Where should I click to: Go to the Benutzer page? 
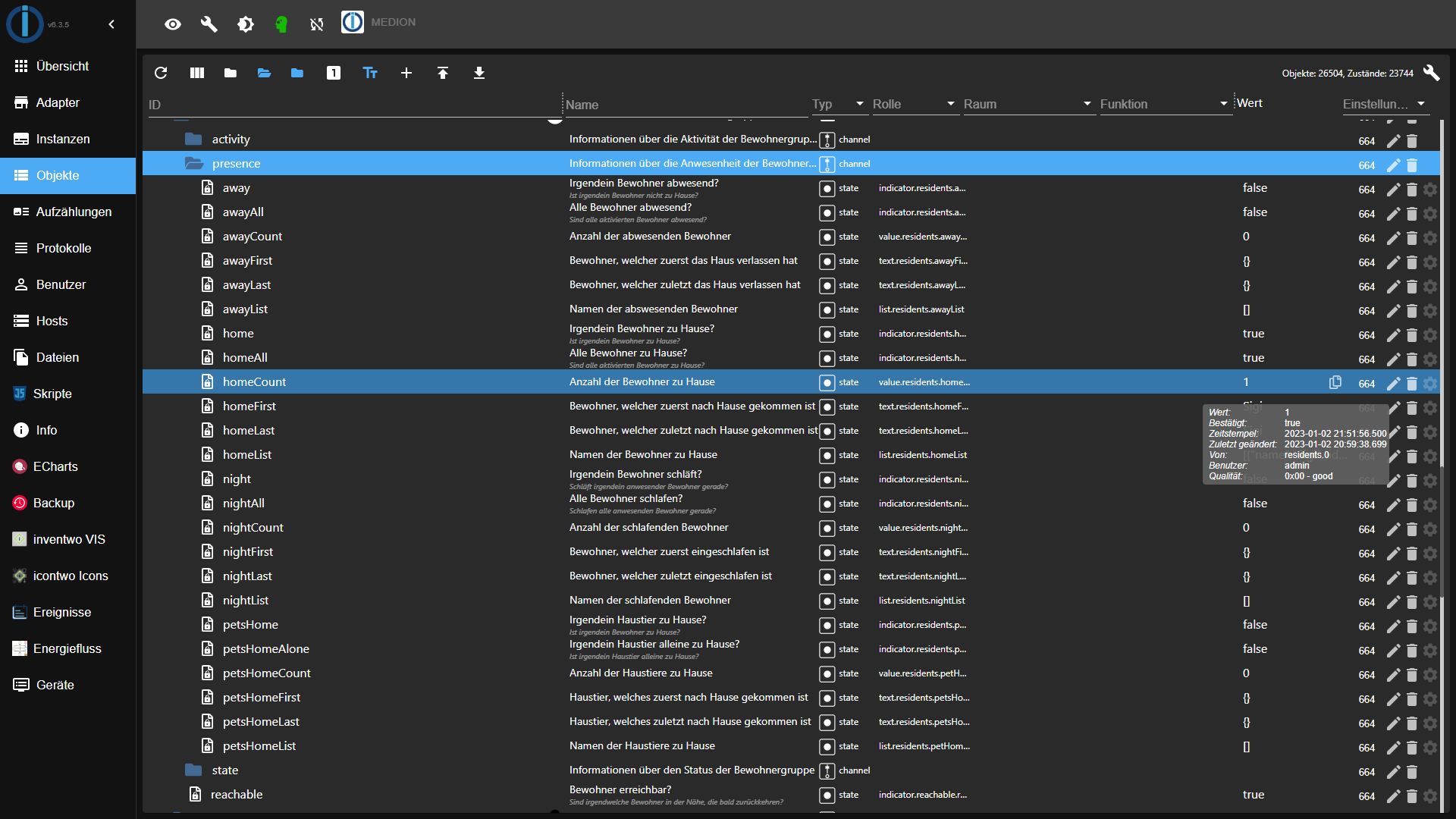[x=67, y=284]
